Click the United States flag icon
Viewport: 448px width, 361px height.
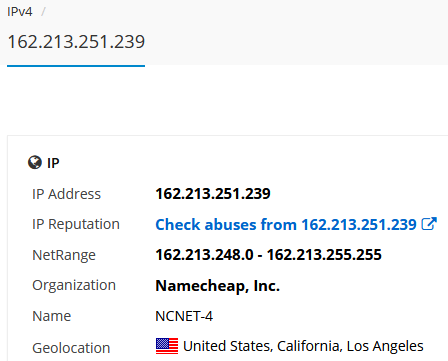click(167, 346)
